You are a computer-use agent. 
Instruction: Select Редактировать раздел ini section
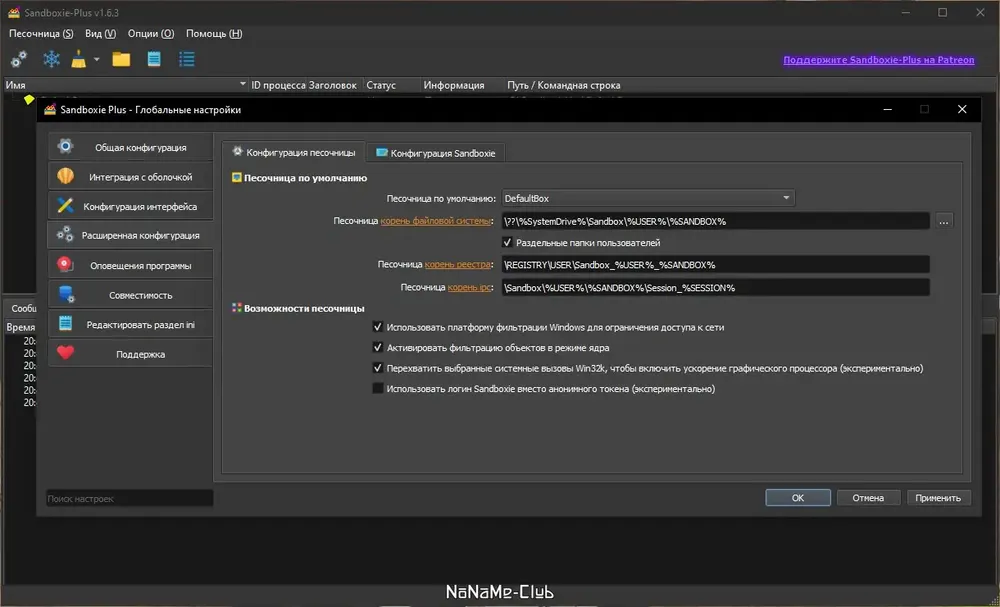pos(130,325)
